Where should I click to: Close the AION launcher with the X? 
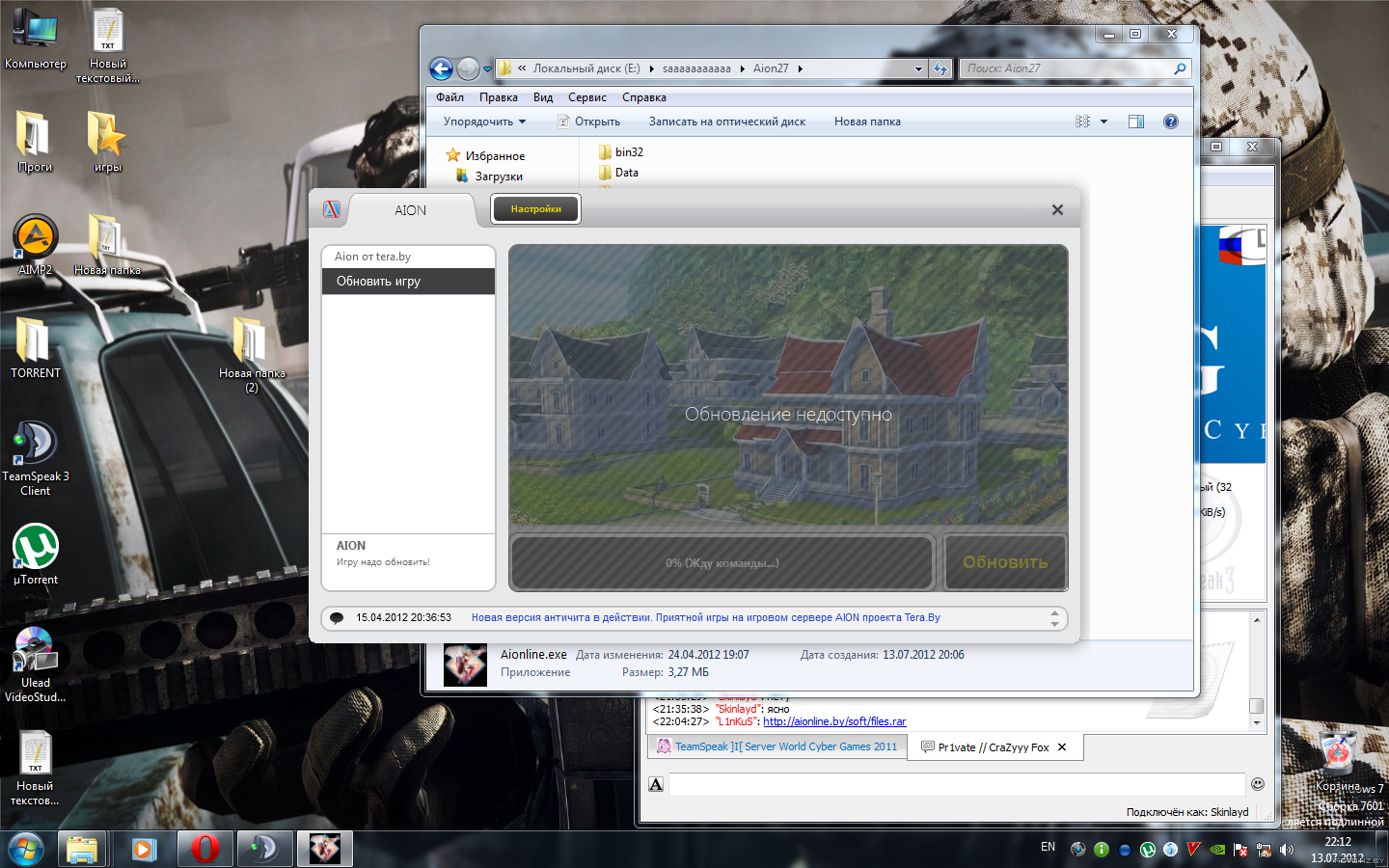1057,210
